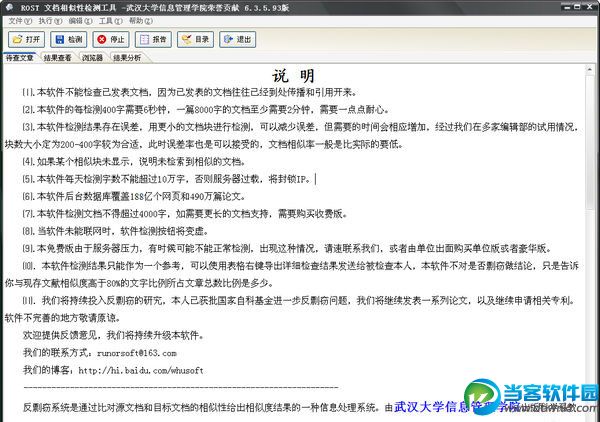
Task: Switch to the 结果分析 tab
Action: tap(127, 58)
